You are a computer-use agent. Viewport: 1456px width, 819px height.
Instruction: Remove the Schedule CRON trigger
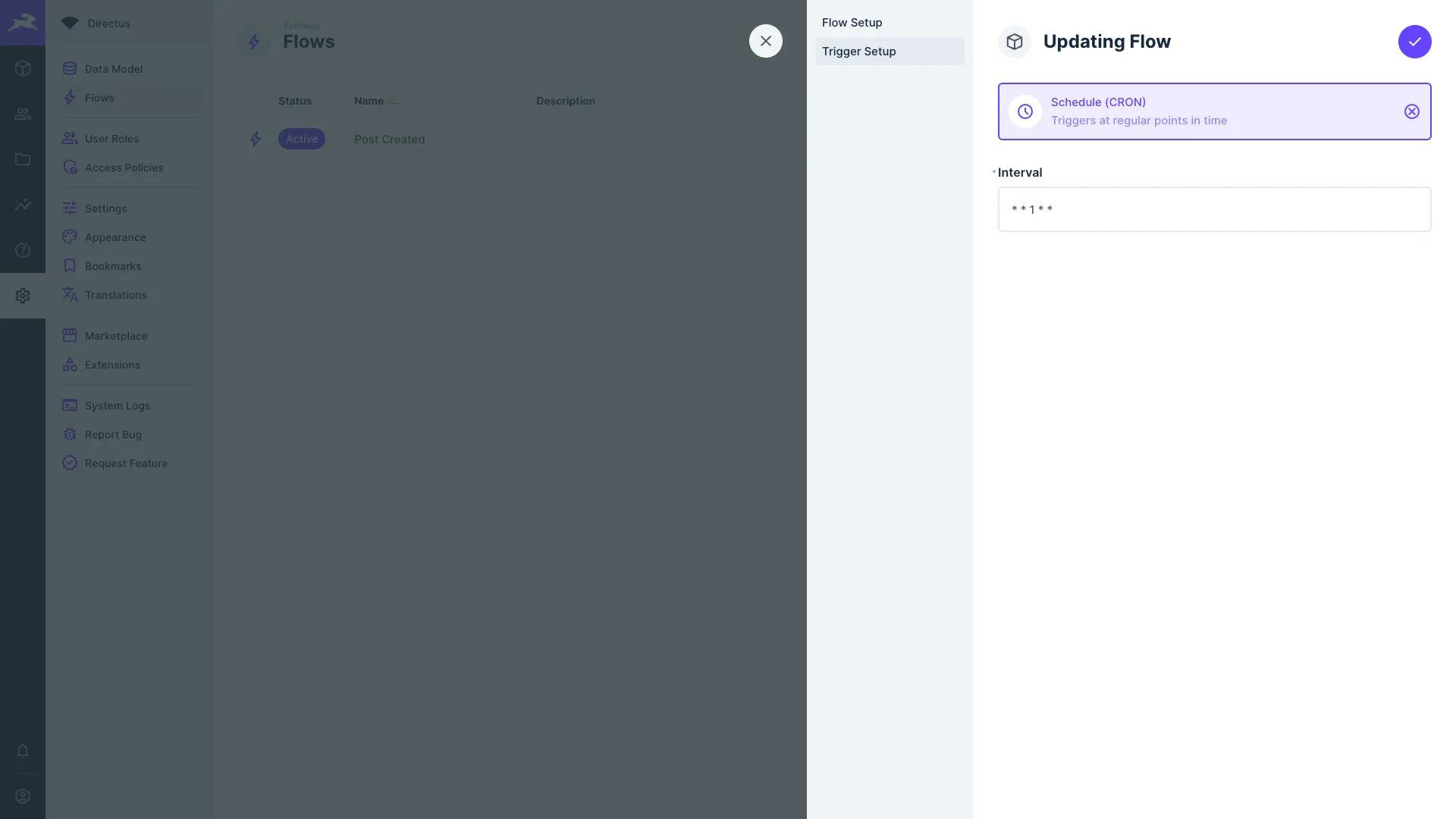point(1411,111)
